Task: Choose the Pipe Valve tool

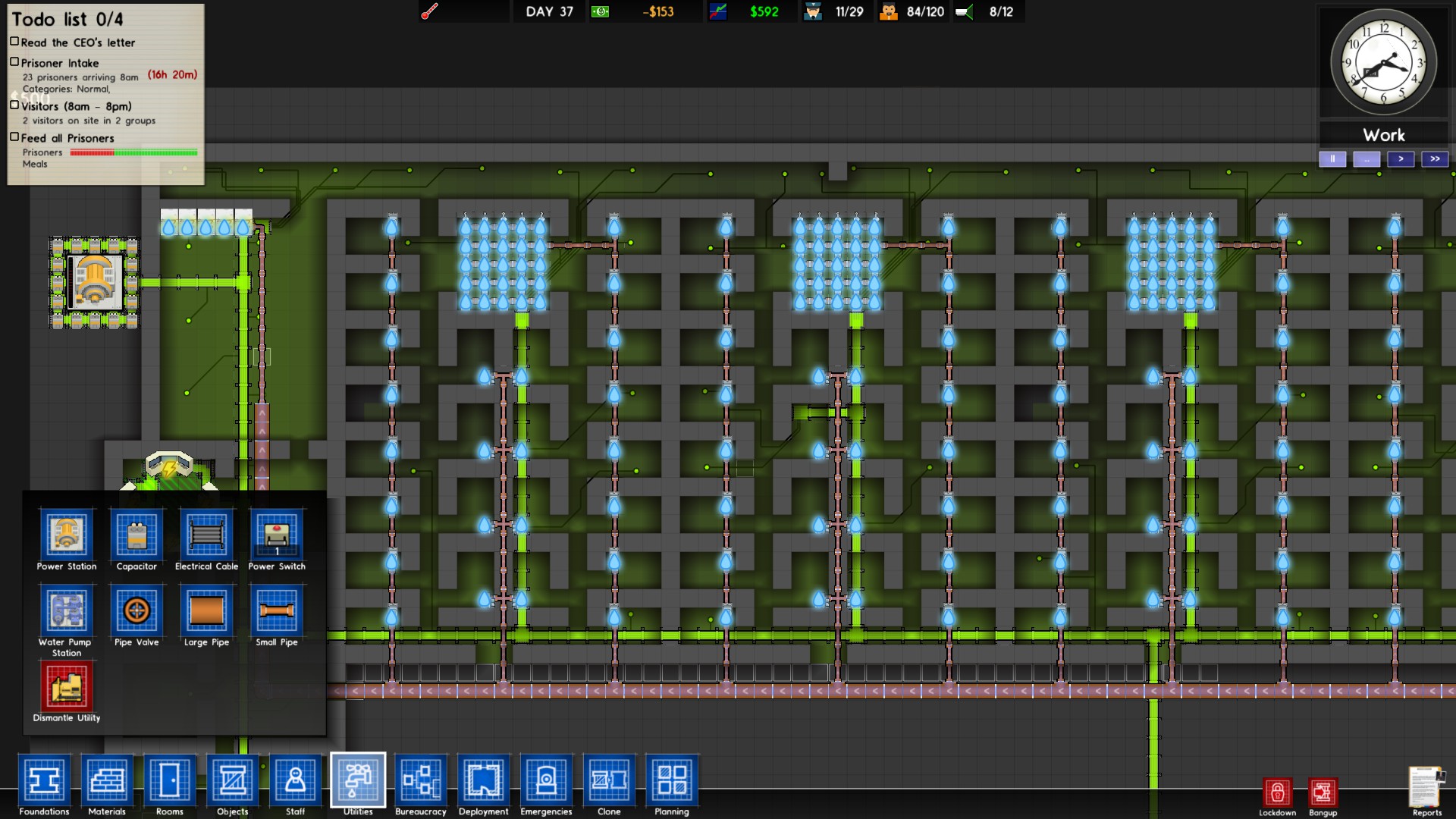Action: [x=136, y=610]
